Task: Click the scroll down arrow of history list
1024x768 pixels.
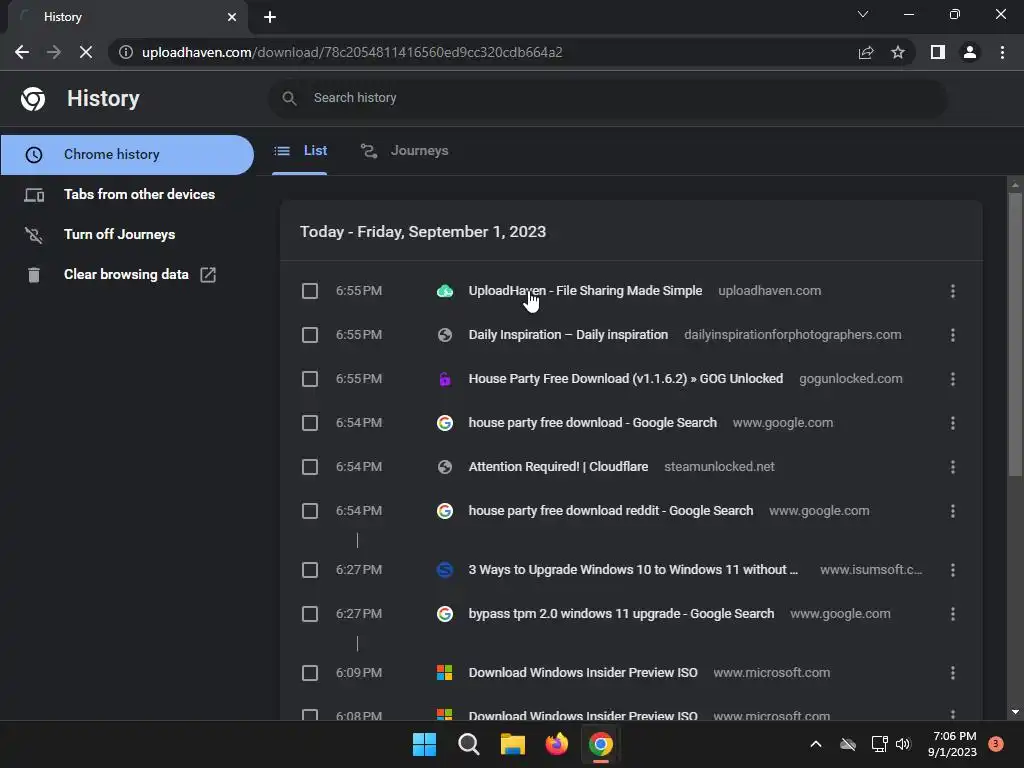Action: (1015, 712)
